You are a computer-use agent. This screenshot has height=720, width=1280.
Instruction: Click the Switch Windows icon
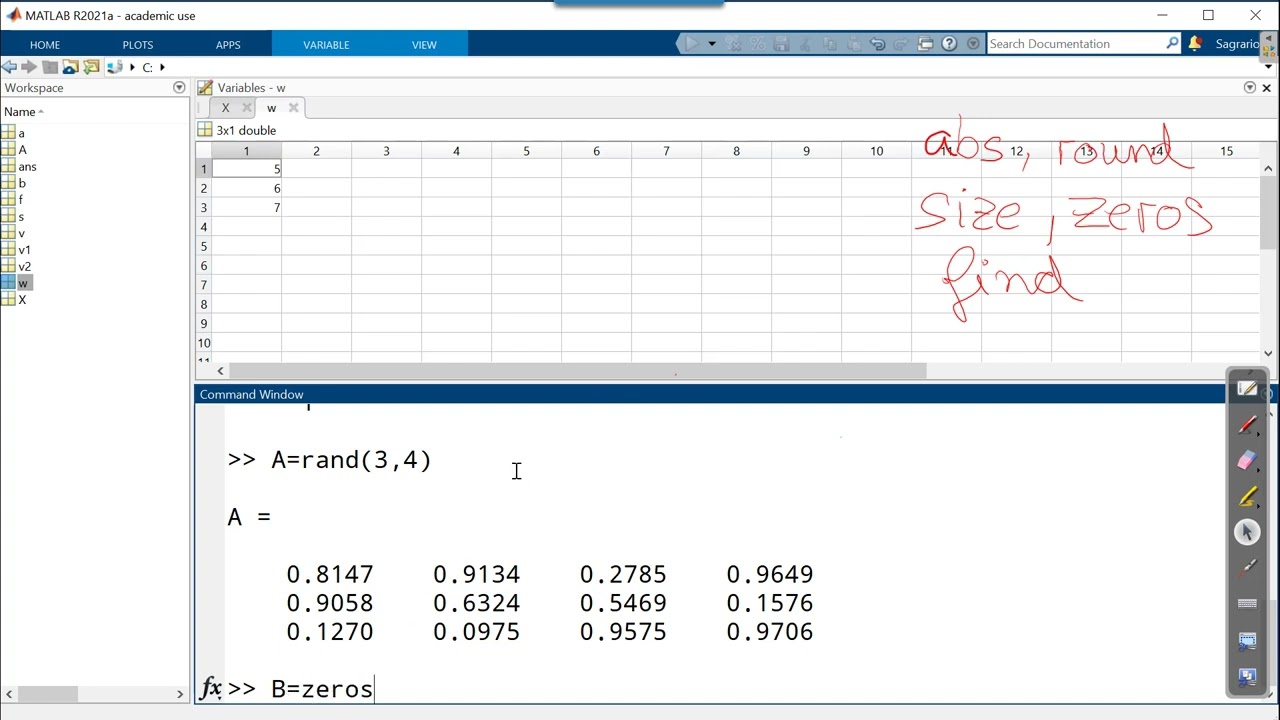(x=925, y=44)
